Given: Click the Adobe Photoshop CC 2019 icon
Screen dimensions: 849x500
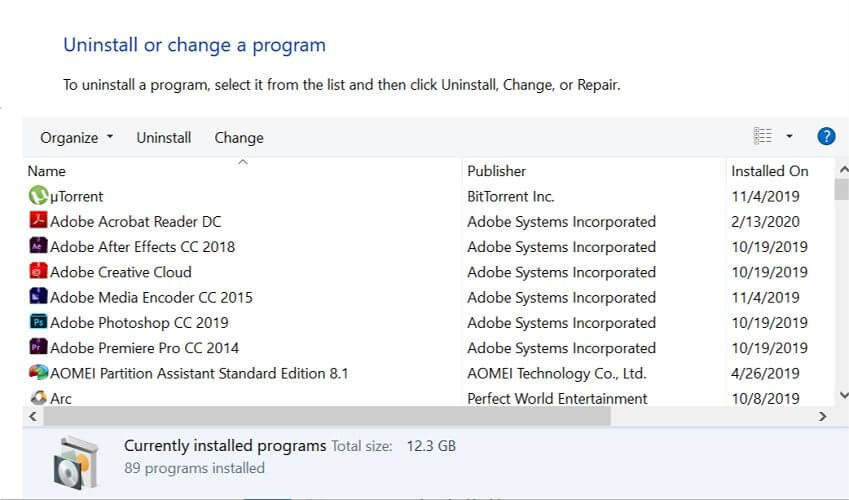Looking at the screenshot, I should 38,321.
